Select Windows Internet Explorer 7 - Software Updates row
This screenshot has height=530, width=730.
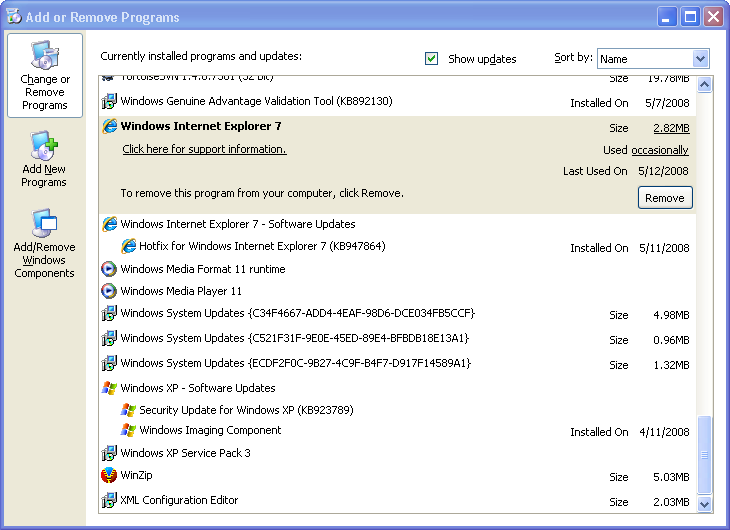[x=397, y=224]
